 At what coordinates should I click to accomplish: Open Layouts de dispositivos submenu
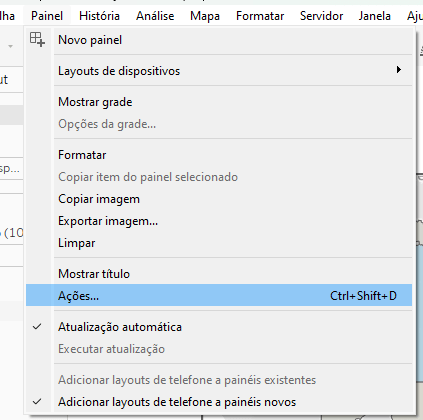(x=219, y=71)
